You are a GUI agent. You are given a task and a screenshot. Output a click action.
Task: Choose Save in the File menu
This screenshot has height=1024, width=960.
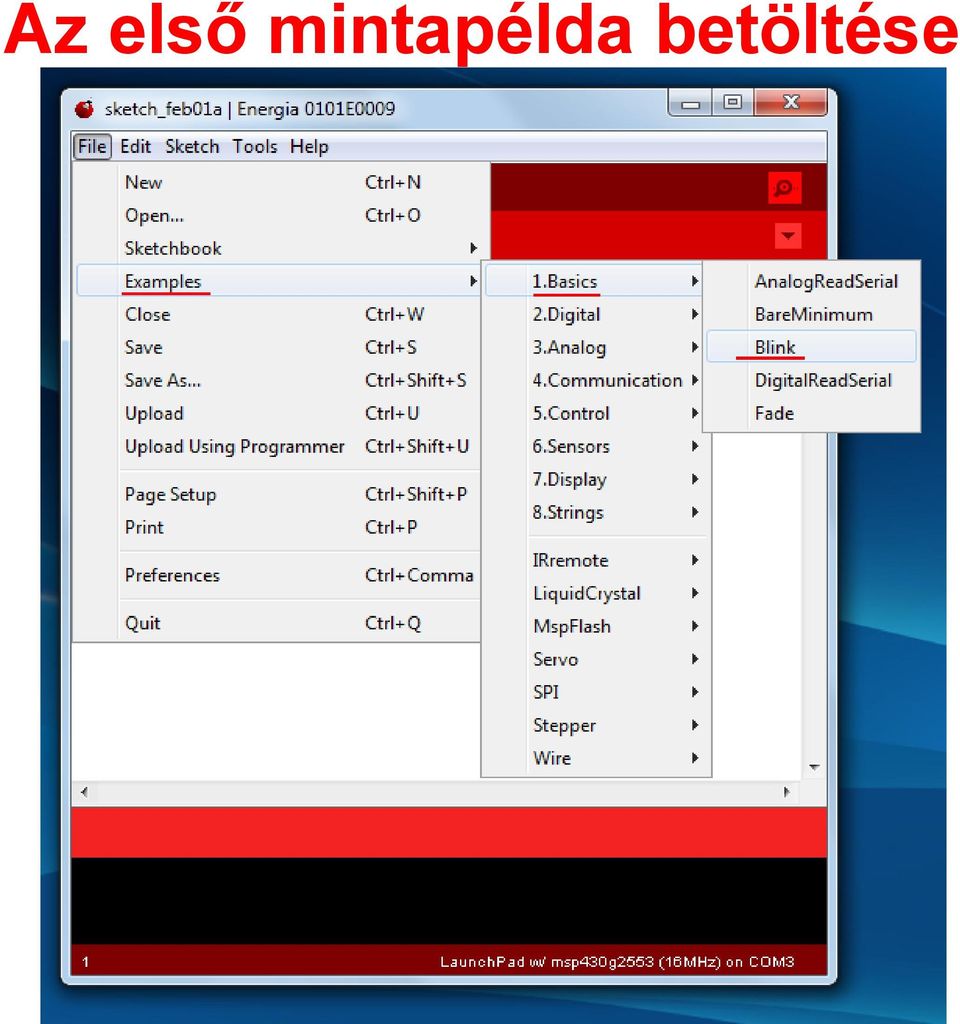(278, 347)
